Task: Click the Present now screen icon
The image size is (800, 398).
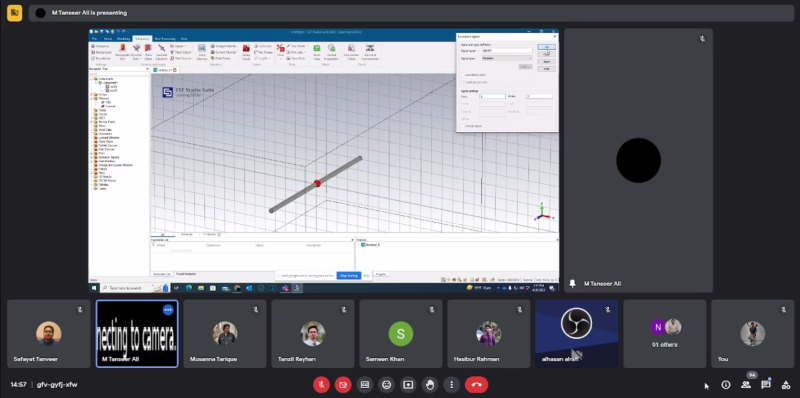Action: point(408,385)
